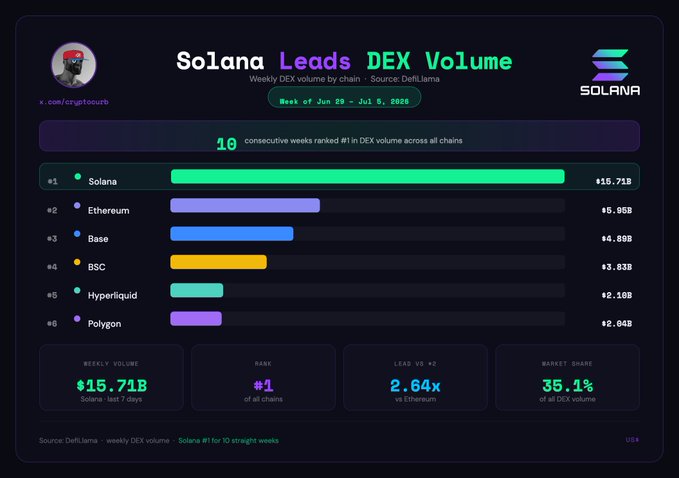679x478 pixels.
Task: Select the Base chain name
Action: (x=98, y=239)
